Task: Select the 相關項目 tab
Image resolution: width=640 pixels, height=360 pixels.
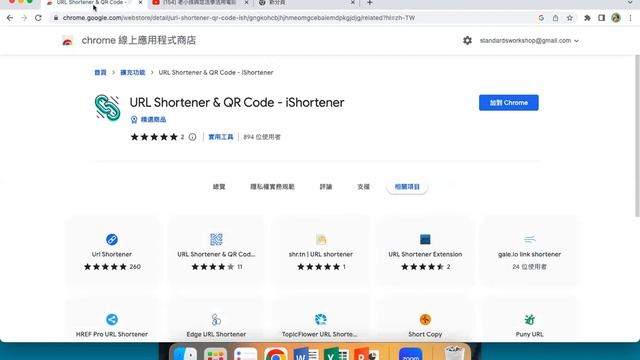Action: tap(407, 187)
